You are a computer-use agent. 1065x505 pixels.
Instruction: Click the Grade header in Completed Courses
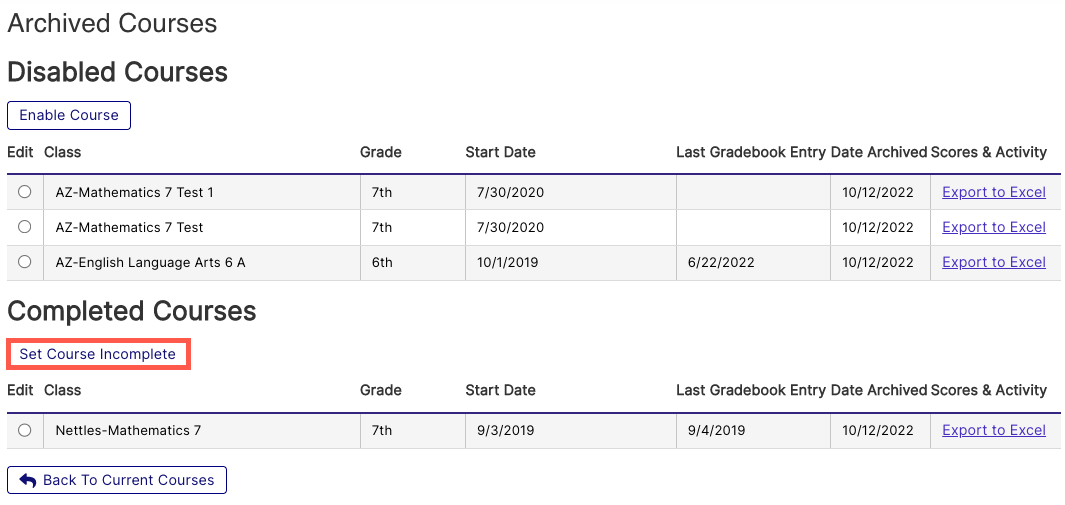point(380,390)
